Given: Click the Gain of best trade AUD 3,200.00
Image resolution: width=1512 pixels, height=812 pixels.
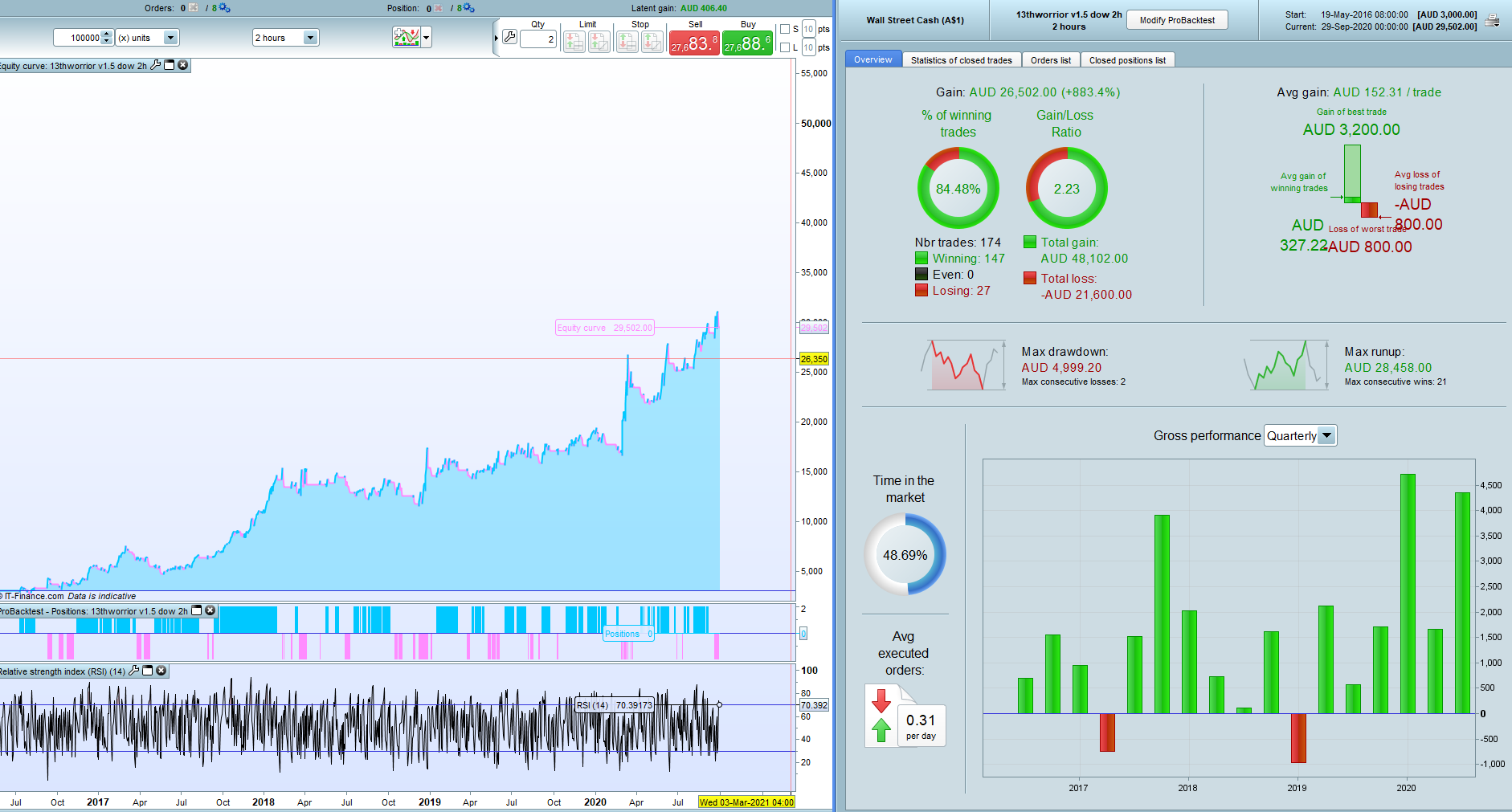Looking at the screenshot, I should [x=1351, y=129].
